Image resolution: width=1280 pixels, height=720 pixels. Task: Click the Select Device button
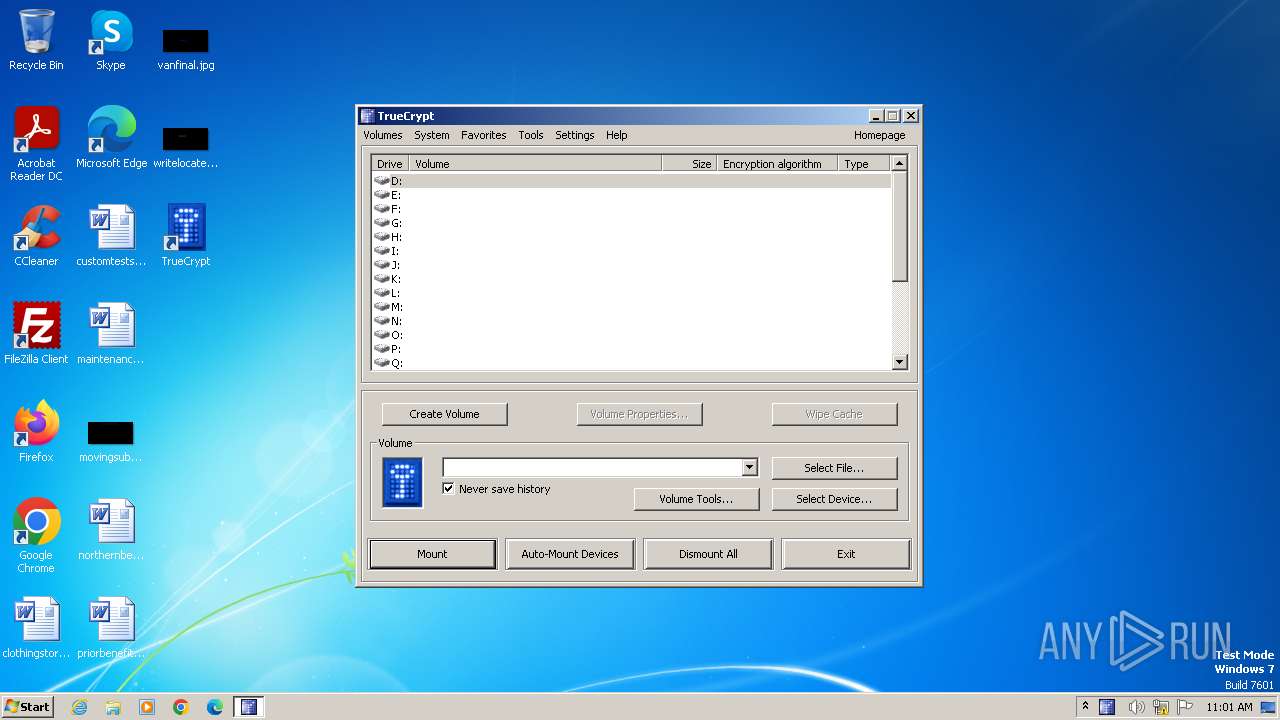(834, 499)
